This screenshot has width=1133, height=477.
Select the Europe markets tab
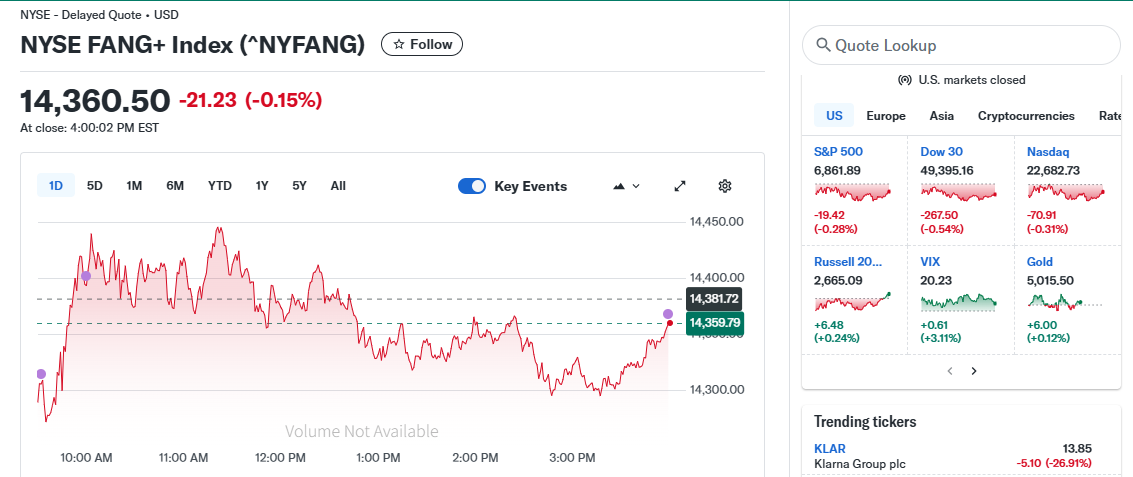tap(885, 116)
